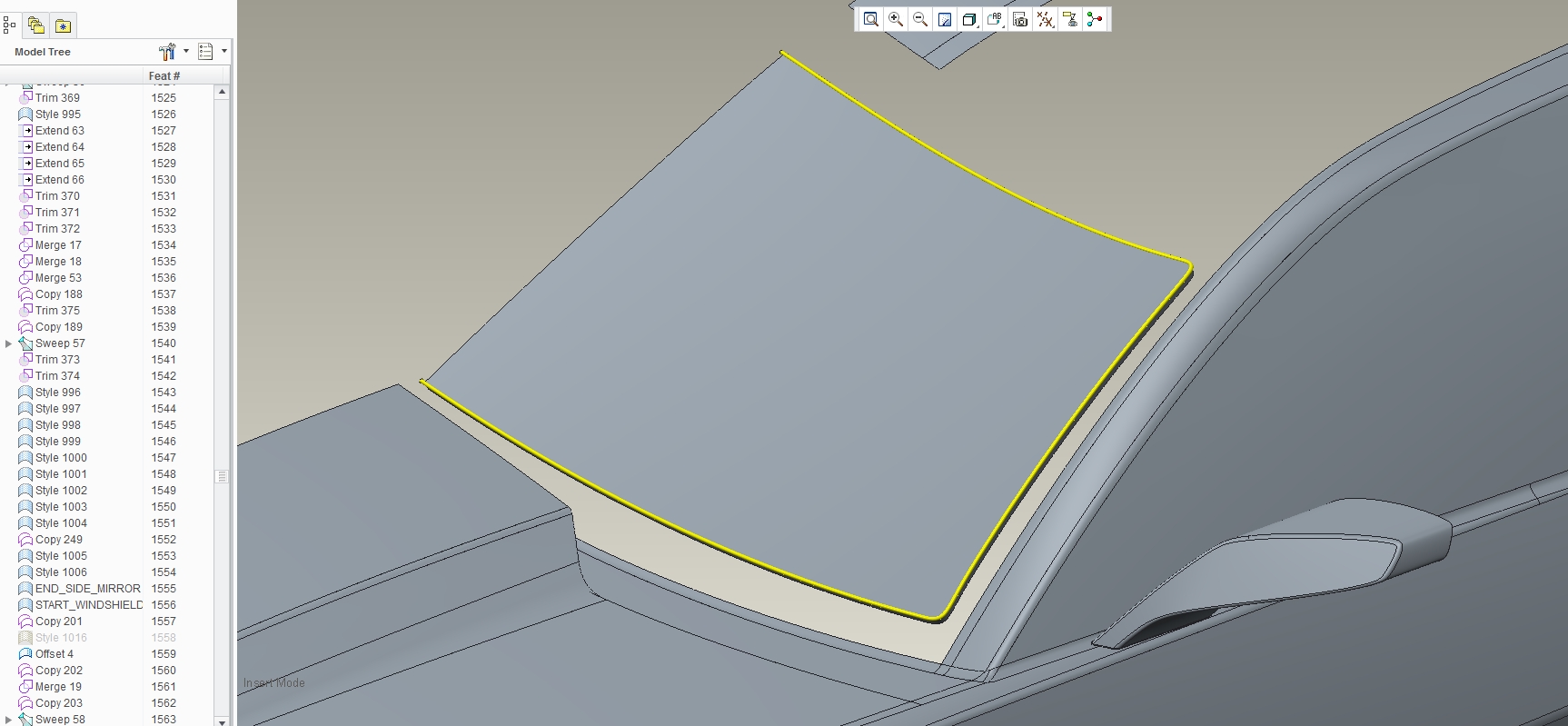Image resolution: width=1568 pixels, height=726 pixels.
Task: Click the Repaint screen icon
Action: [x=945, y=19]
